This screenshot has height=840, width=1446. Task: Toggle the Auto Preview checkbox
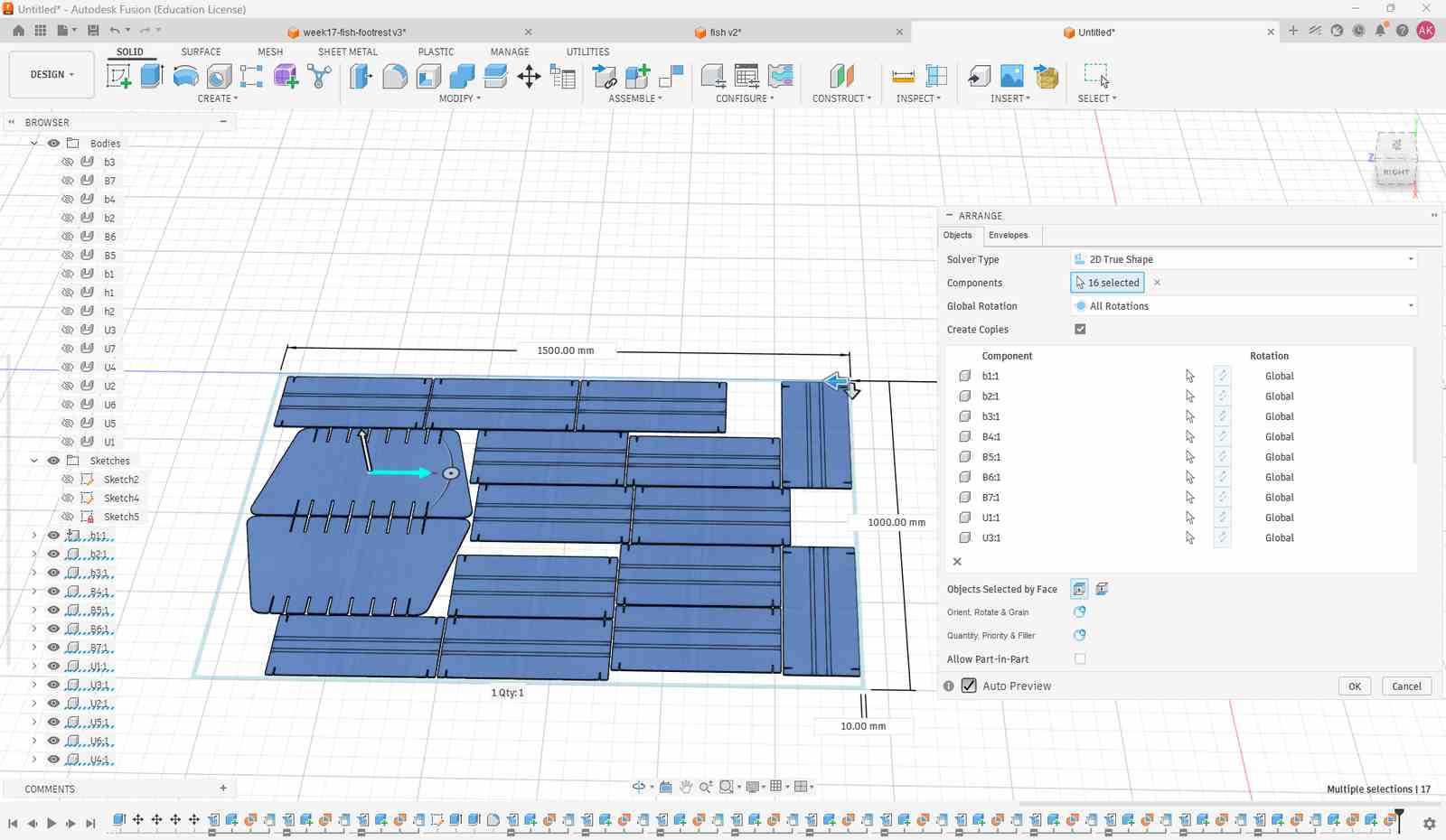(969, 686)
